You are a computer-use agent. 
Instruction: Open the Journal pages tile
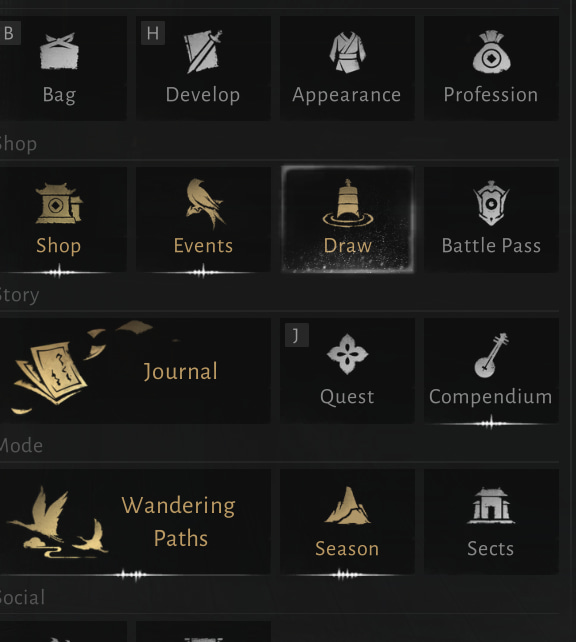[x=135, y=371]
